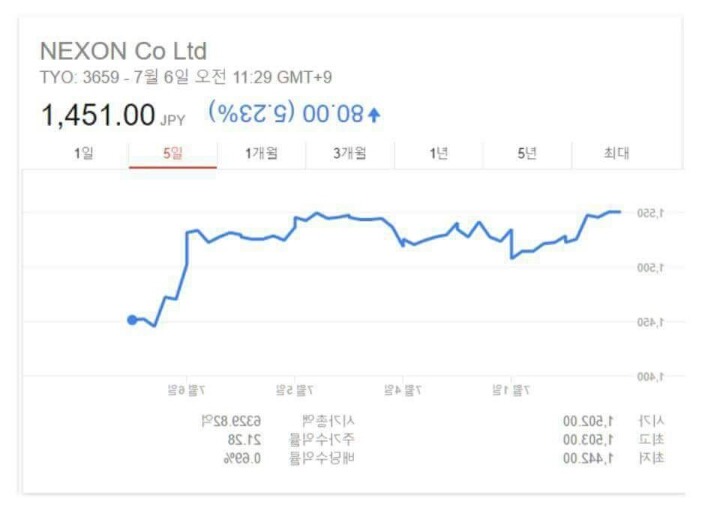Image resolution: width=720 pixels, height=510 pixels.
Task: Click the mirrored 1,400 axis label
Action: (x=651, y=377)
